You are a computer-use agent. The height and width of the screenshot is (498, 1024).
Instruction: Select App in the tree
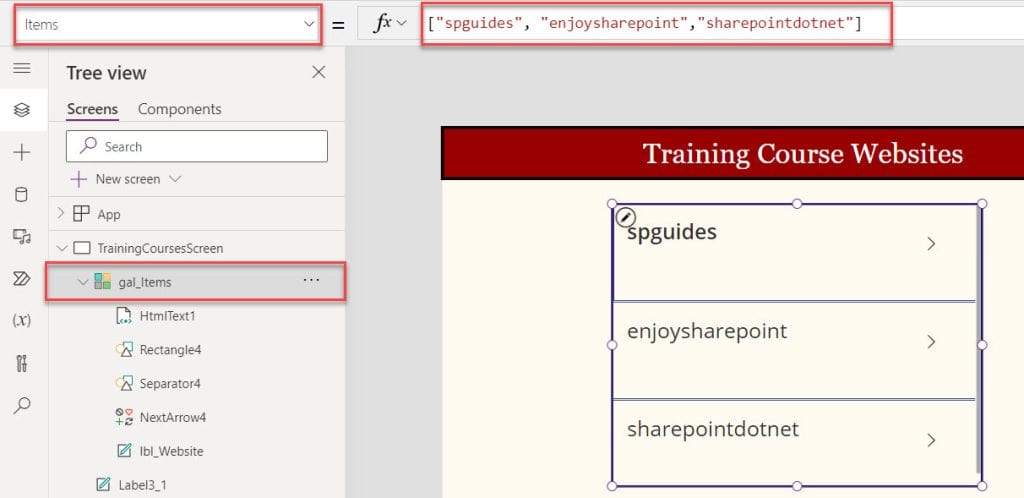(108, 214)
